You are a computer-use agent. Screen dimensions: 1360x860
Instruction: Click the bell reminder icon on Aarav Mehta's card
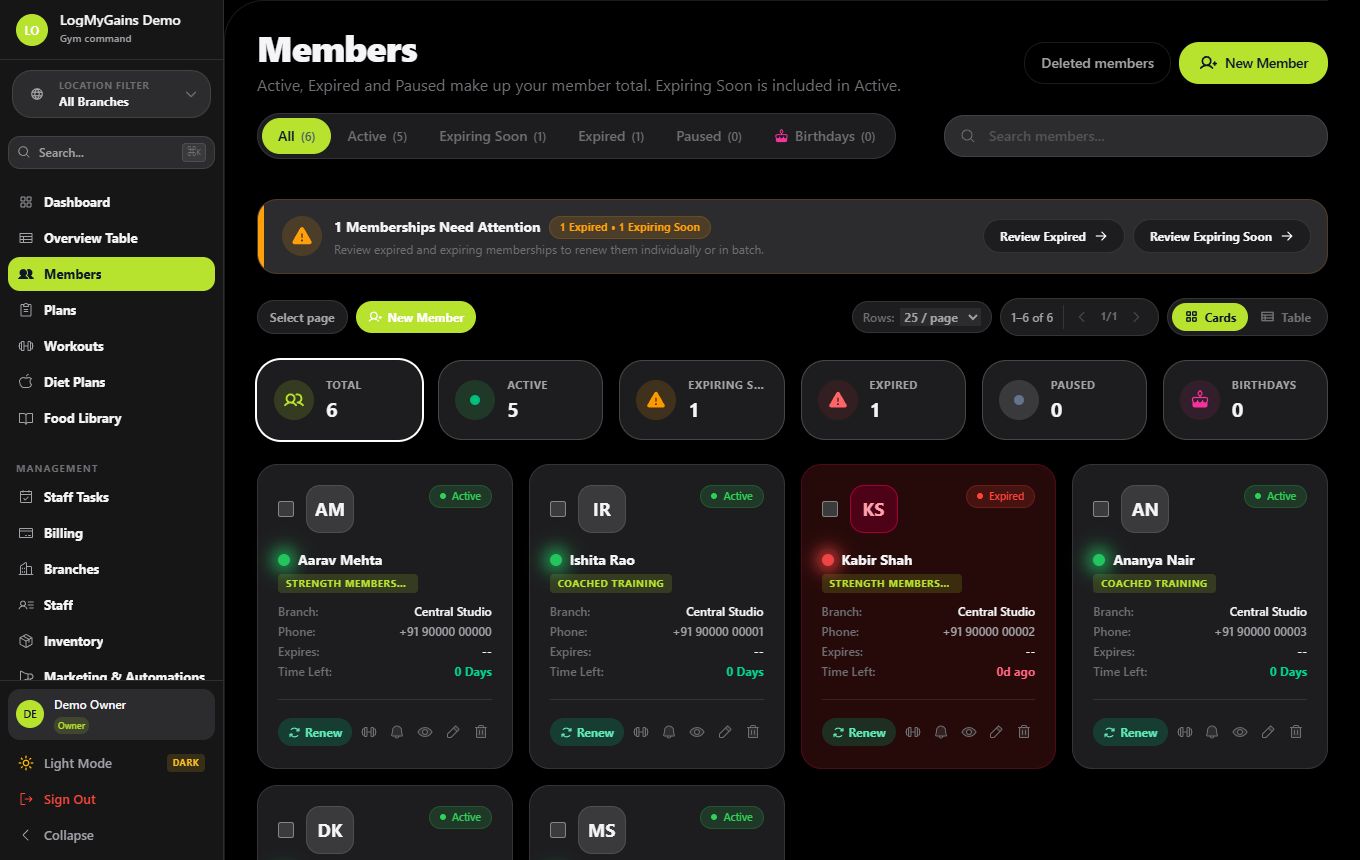(397, 732)
